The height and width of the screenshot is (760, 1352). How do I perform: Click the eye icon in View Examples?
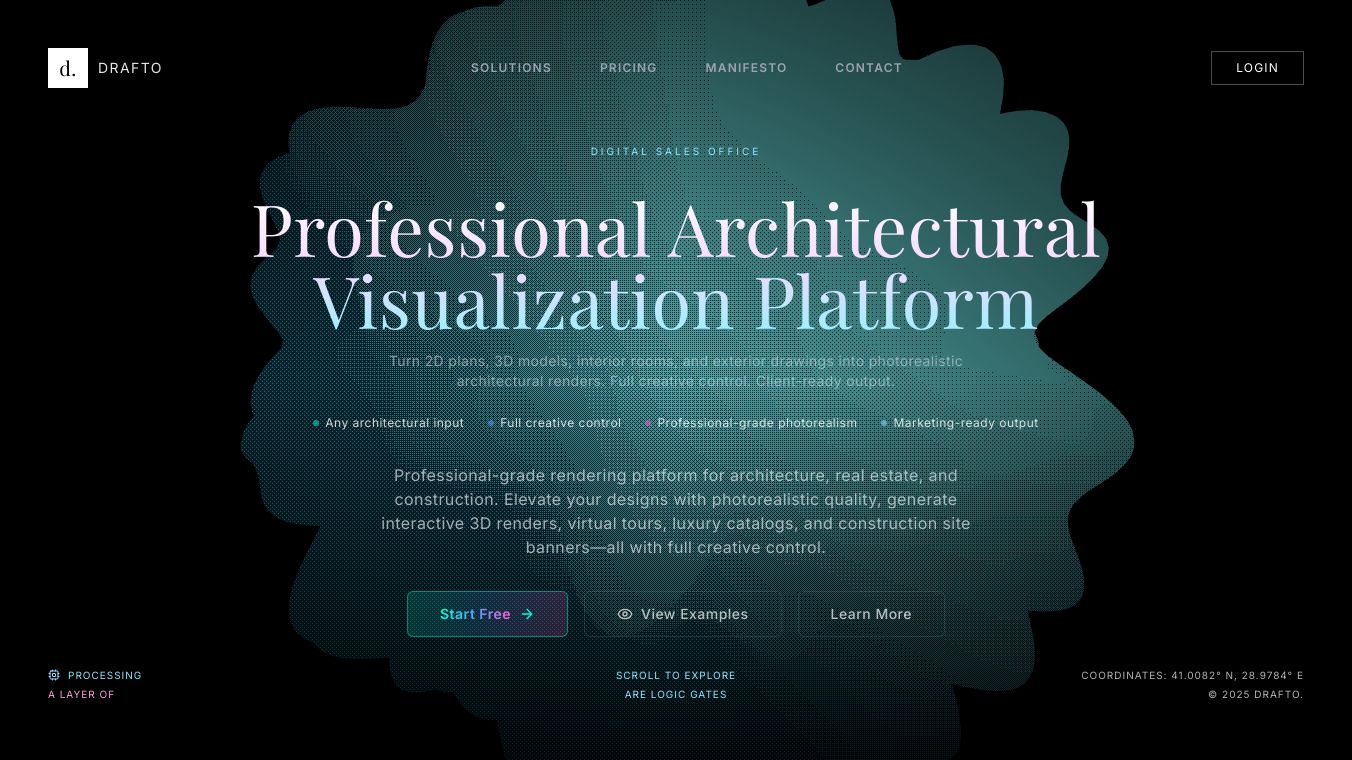tap(625, 614)
